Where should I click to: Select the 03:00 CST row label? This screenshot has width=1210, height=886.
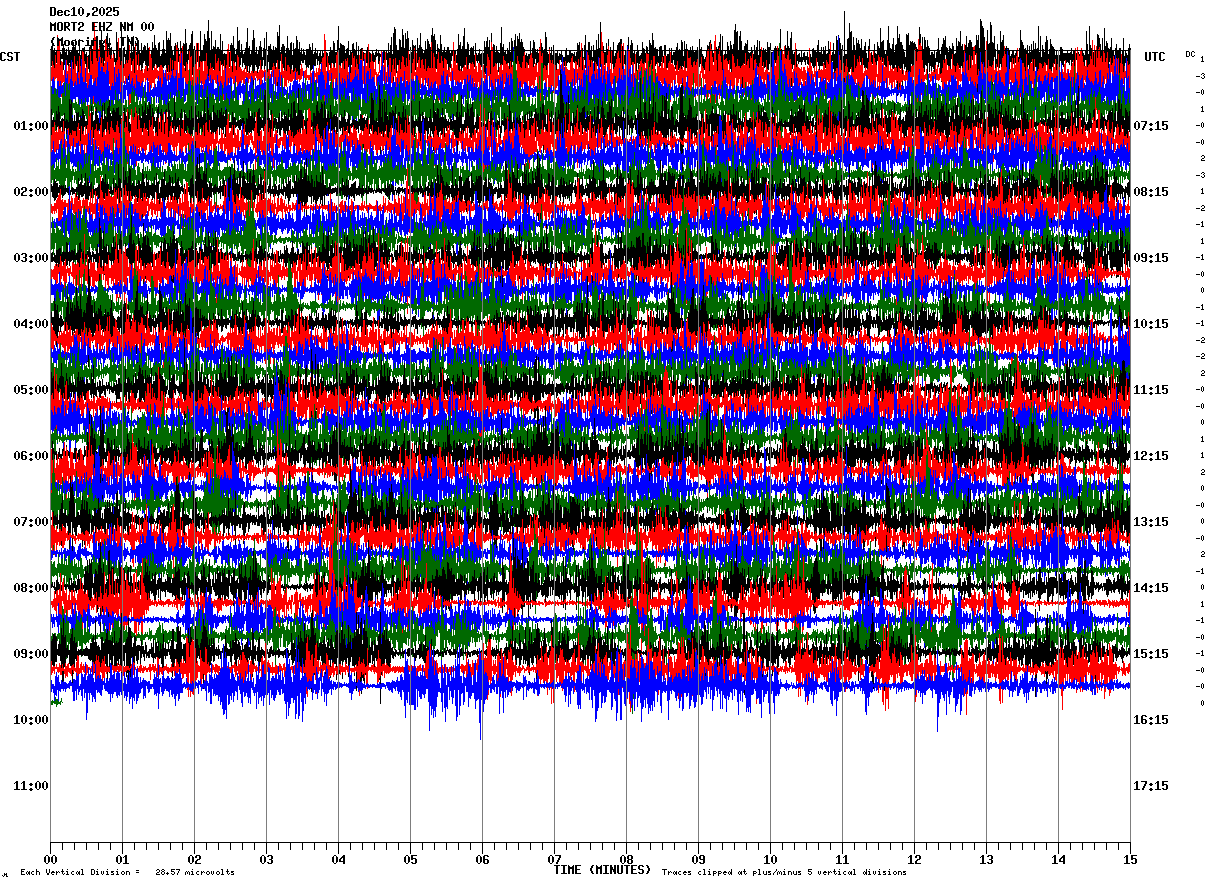click(x=31, y=258)
